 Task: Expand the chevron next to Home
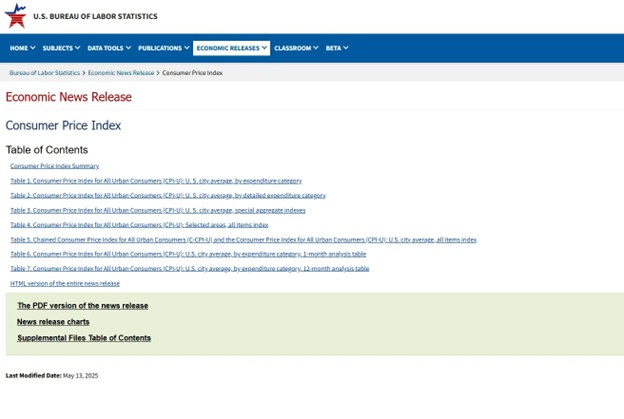(33, 48)
